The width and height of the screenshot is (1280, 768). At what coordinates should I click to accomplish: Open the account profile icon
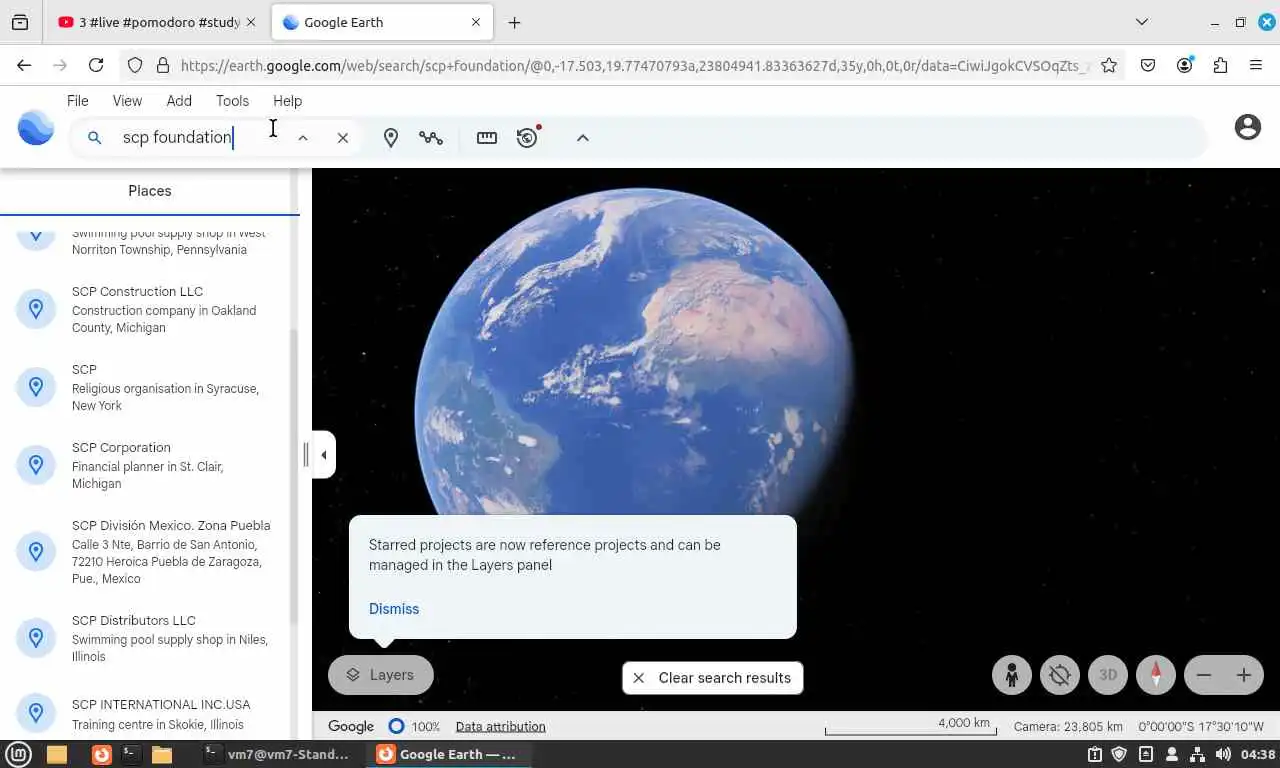pyautogui.click(x=1247, y=127)
